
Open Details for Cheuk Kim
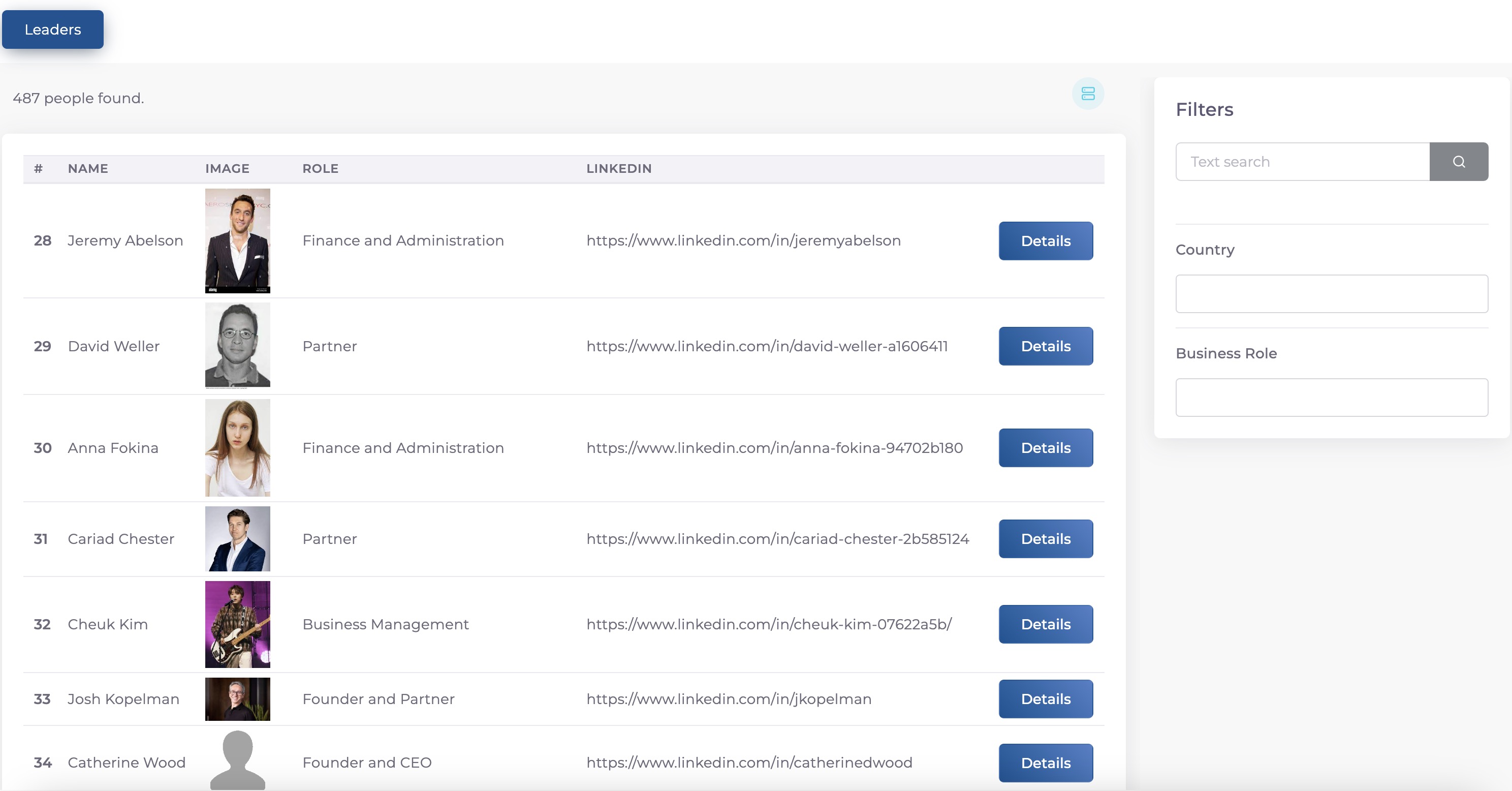1046,624
